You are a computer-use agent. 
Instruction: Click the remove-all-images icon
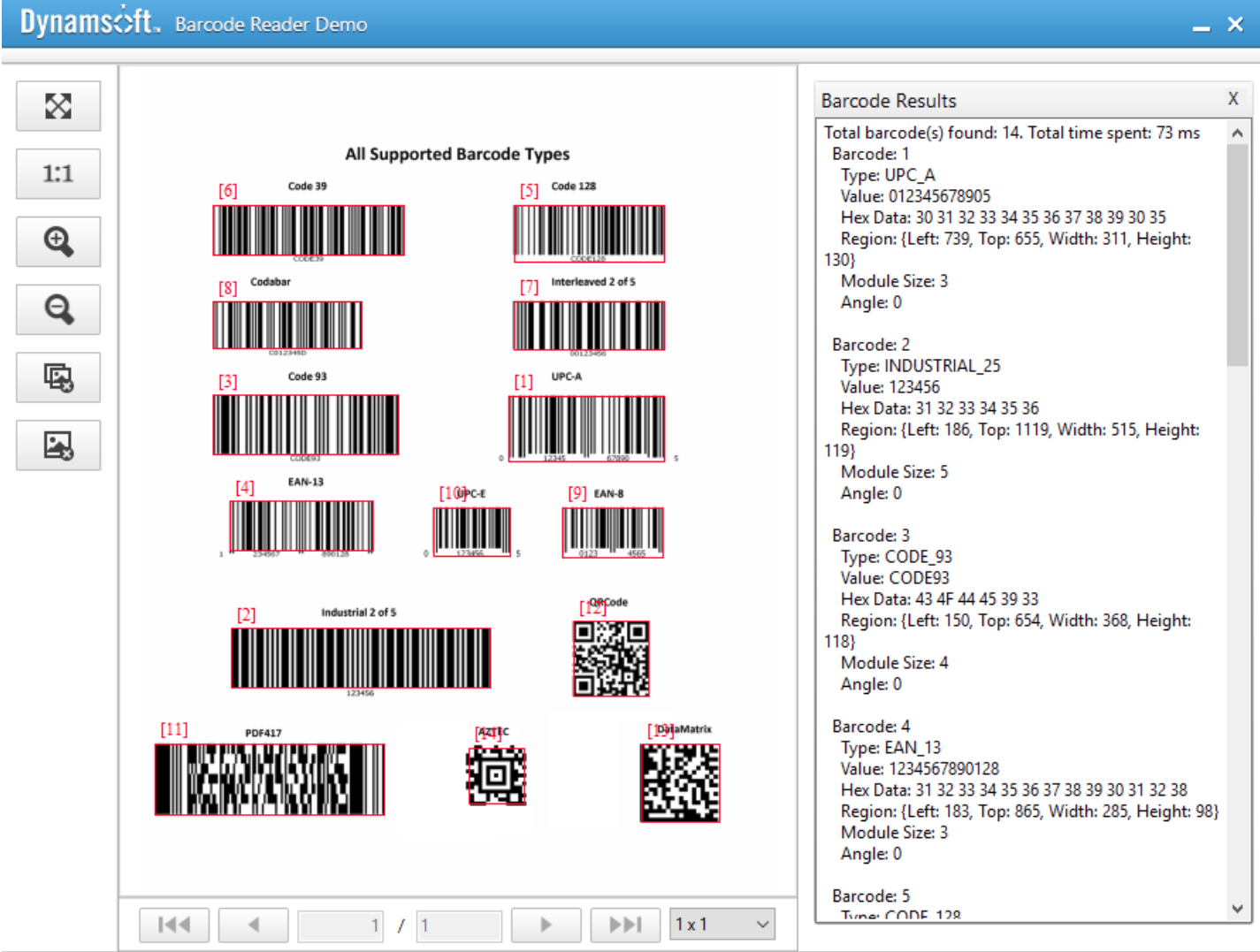58,377
